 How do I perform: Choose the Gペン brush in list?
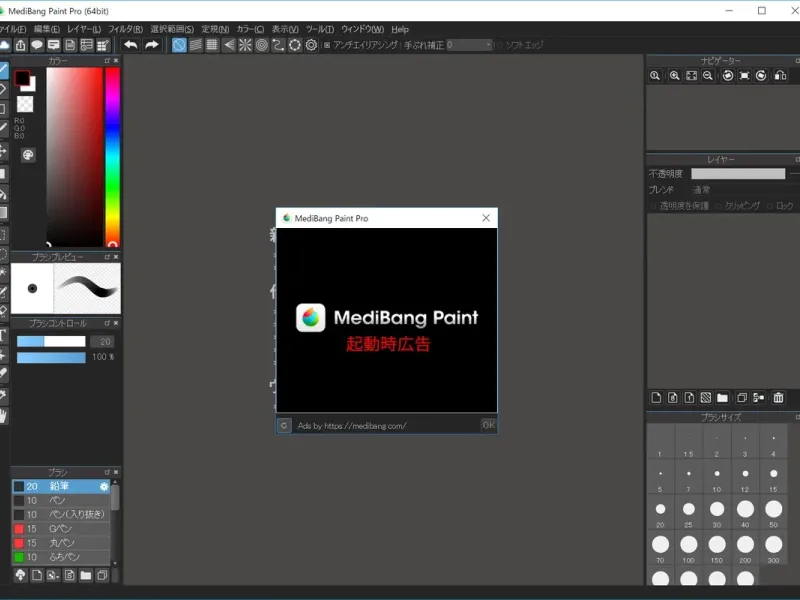[x=62, y=528]
